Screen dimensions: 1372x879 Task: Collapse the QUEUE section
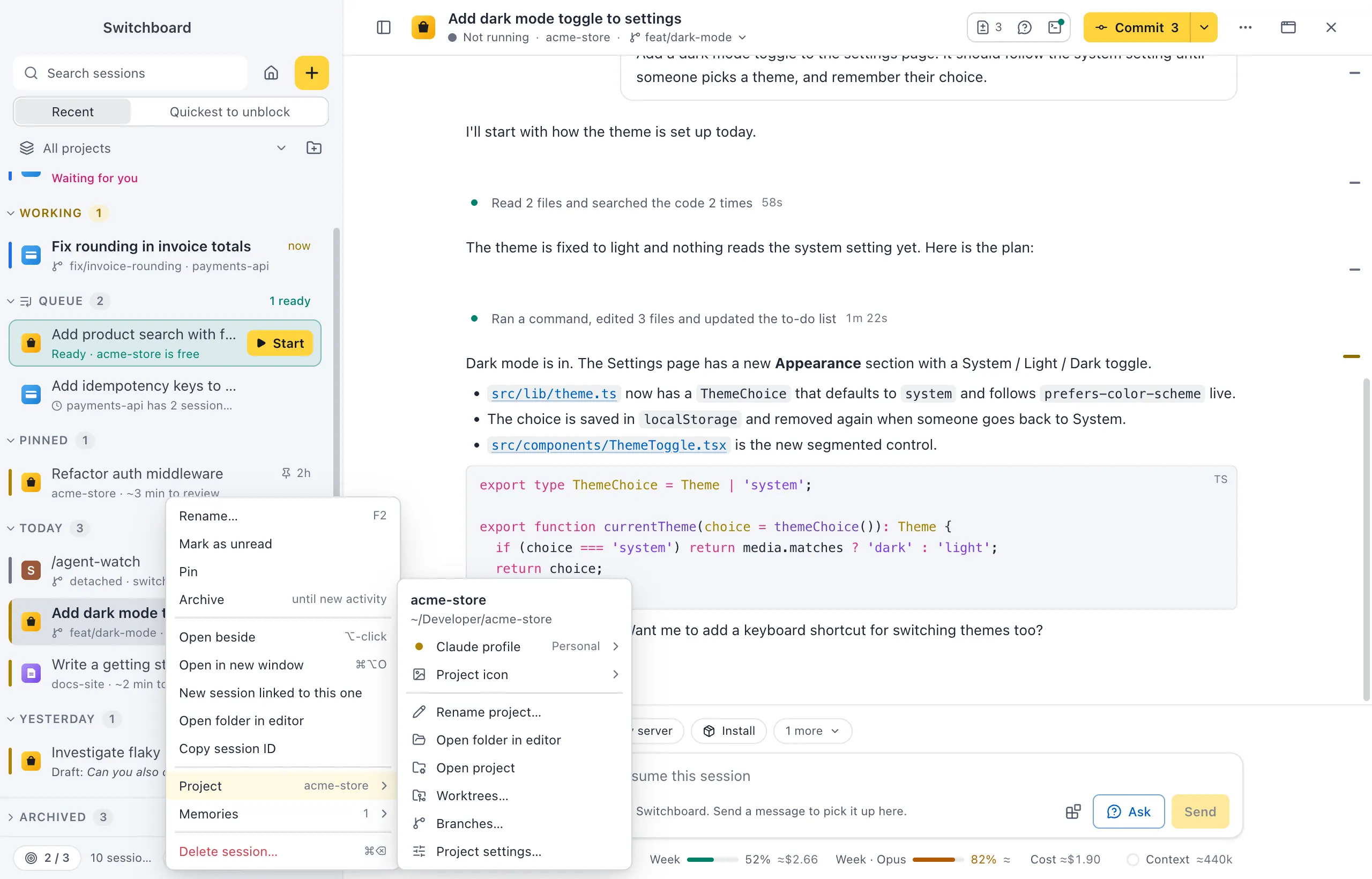[x=11, y=301]
